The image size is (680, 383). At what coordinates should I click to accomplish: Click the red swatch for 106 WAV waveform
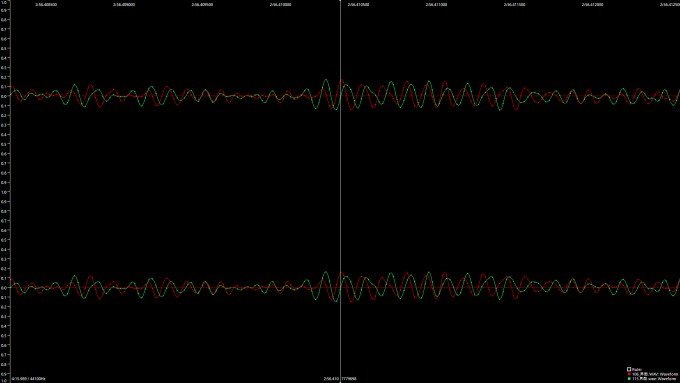click(x=629, y=374)
